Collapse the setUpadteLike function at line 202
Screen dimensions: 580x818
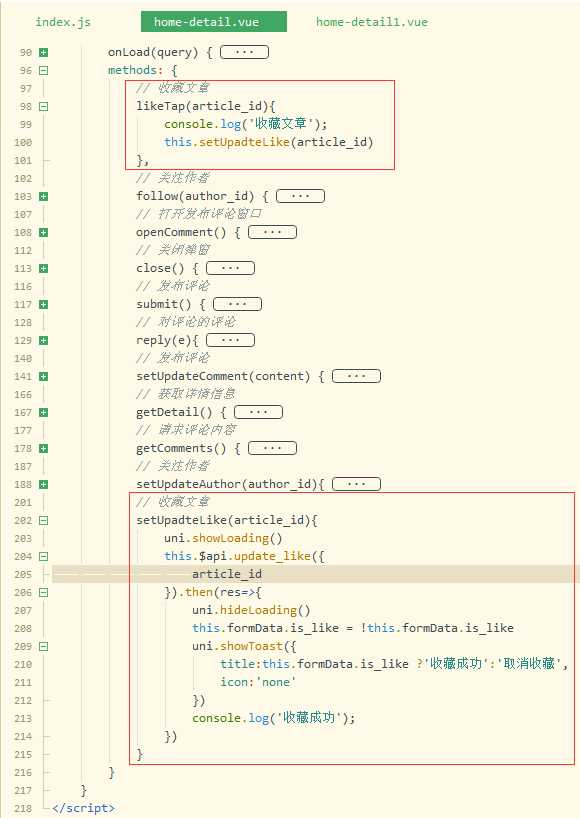44,520
